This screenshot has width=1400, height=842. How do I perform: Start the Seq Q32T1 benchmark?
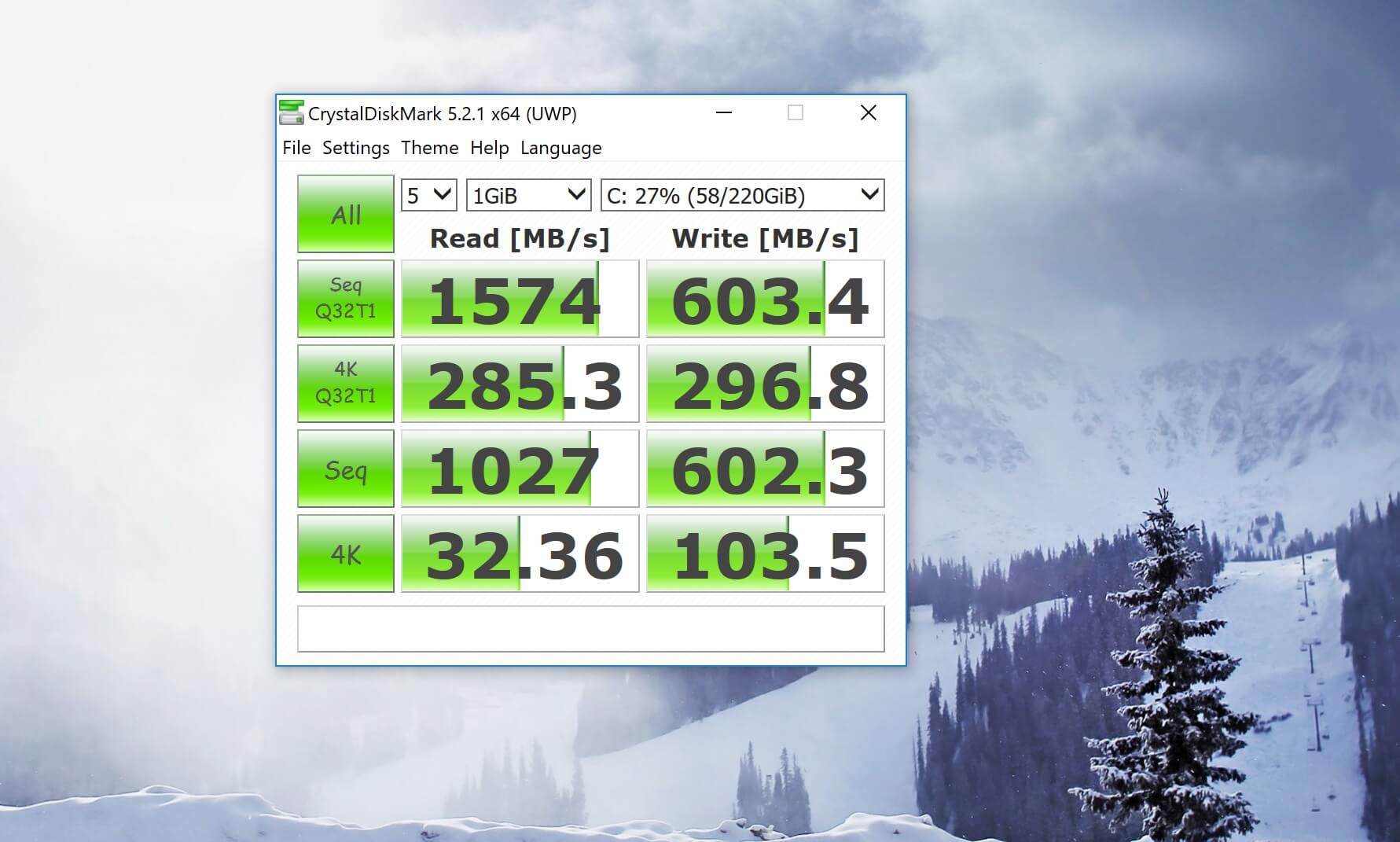(346, 299)
